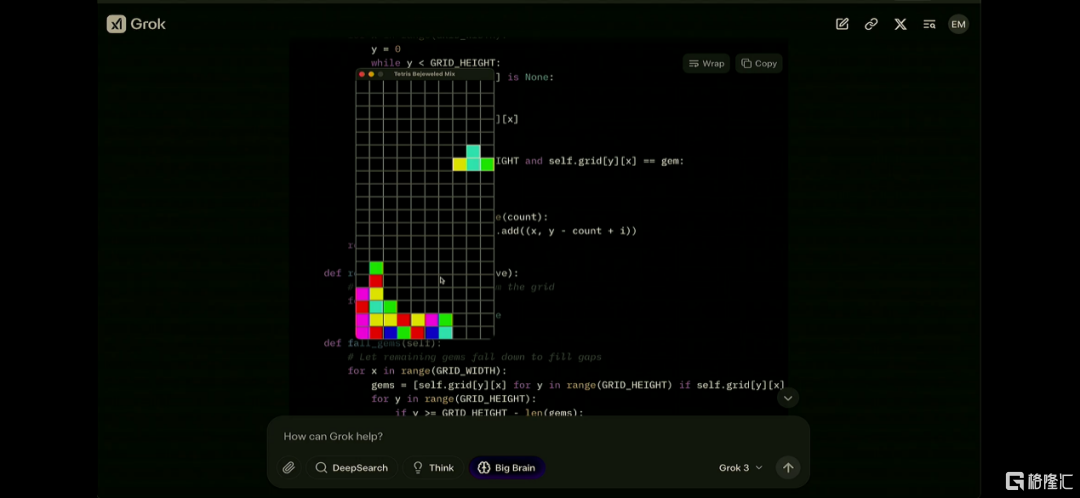Jump to bottom with the down chevron
Viewport: 1080px width, 498px height.
788,397
